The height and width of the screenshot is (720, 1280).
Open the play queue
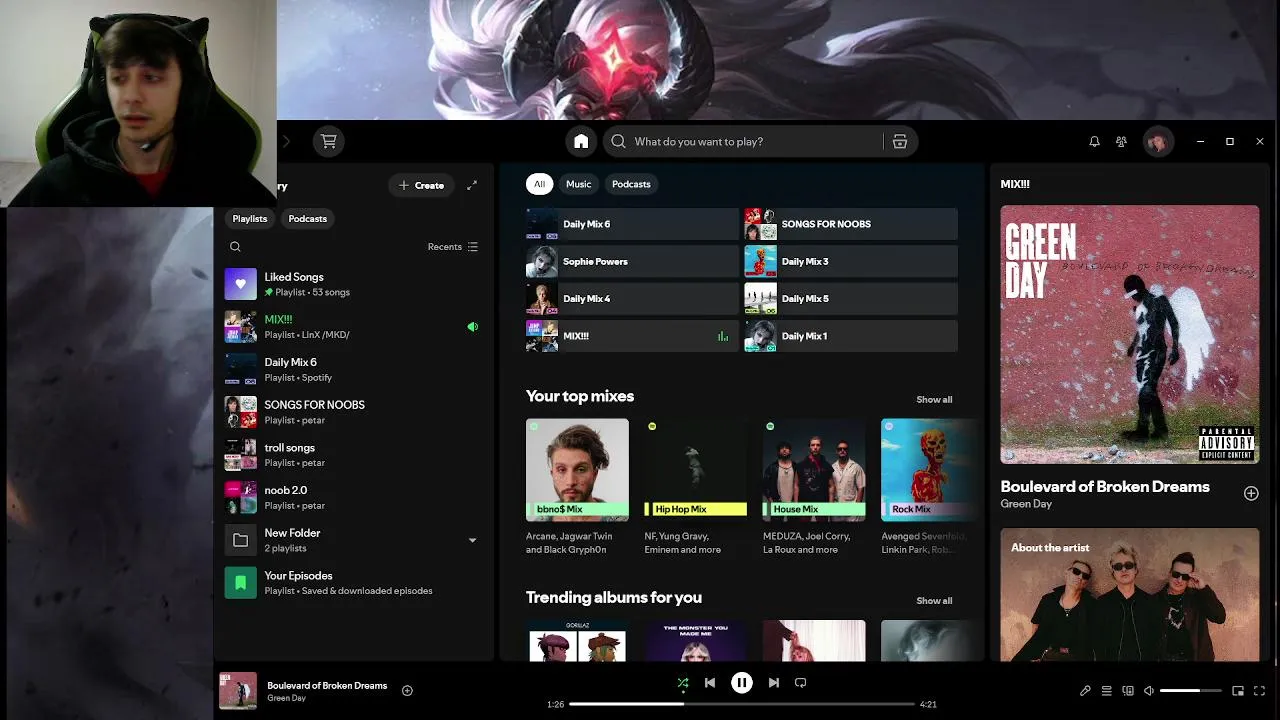click(x=1106, y=691)
